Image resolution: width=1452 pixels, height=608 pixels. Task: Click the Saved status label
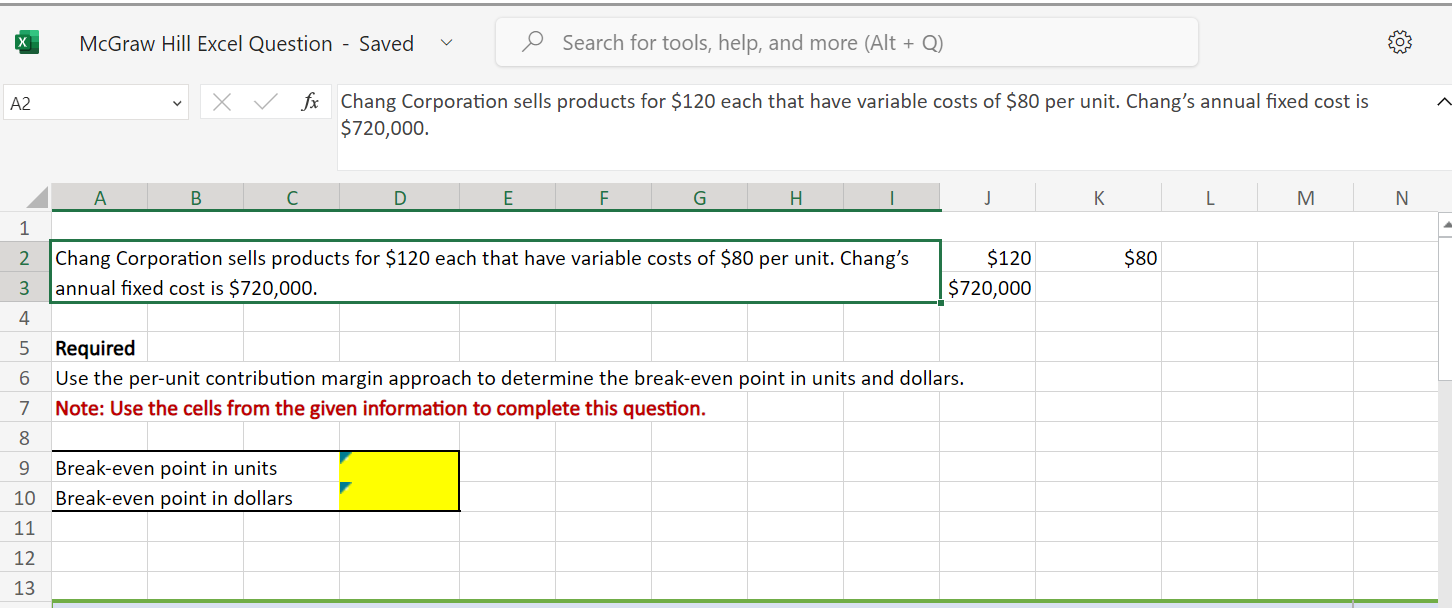387,43
